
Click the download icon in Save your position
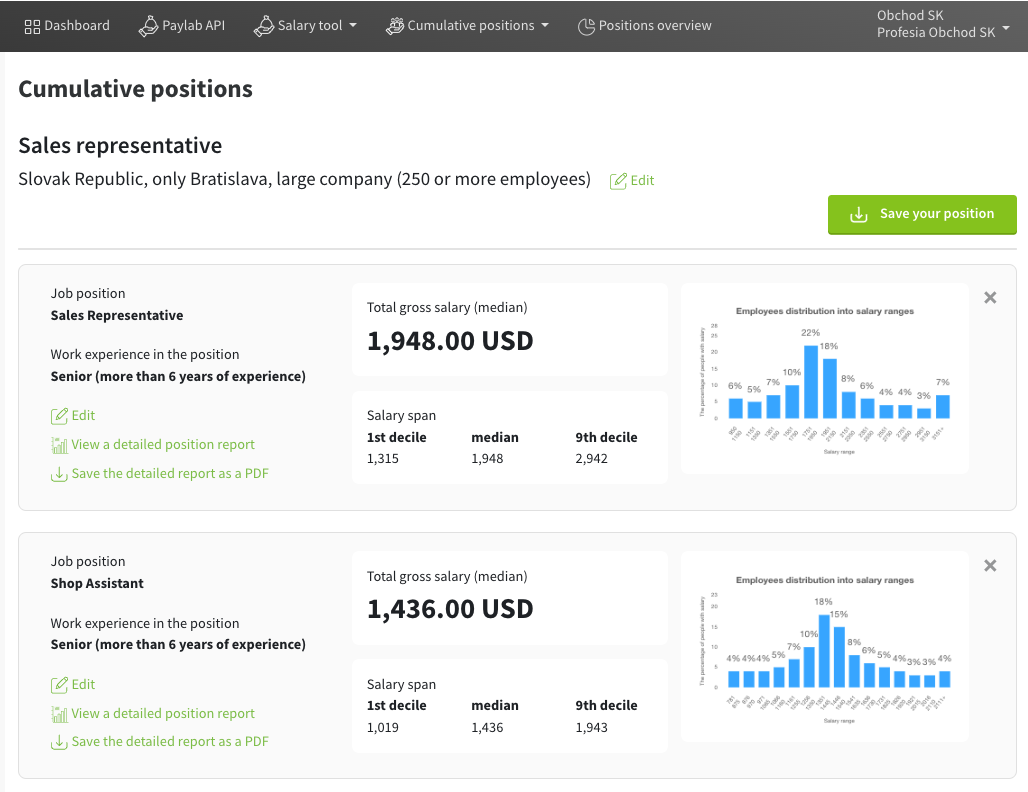[x=858, y=214]
